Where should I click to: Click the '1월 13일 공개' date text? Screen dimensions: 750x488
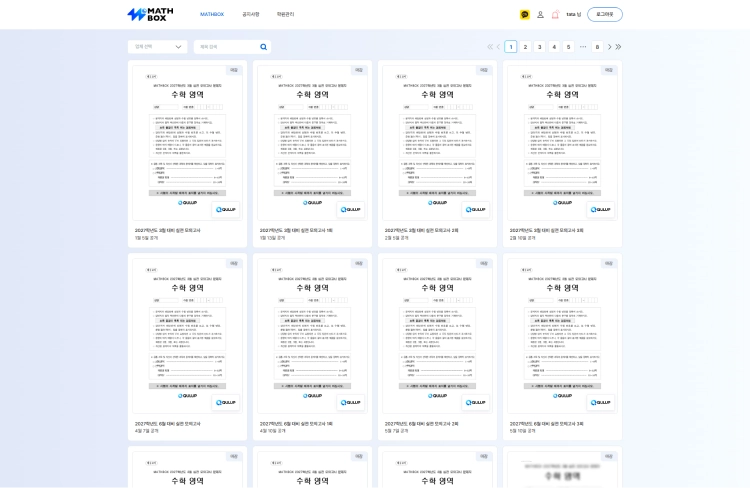[273, 238]
